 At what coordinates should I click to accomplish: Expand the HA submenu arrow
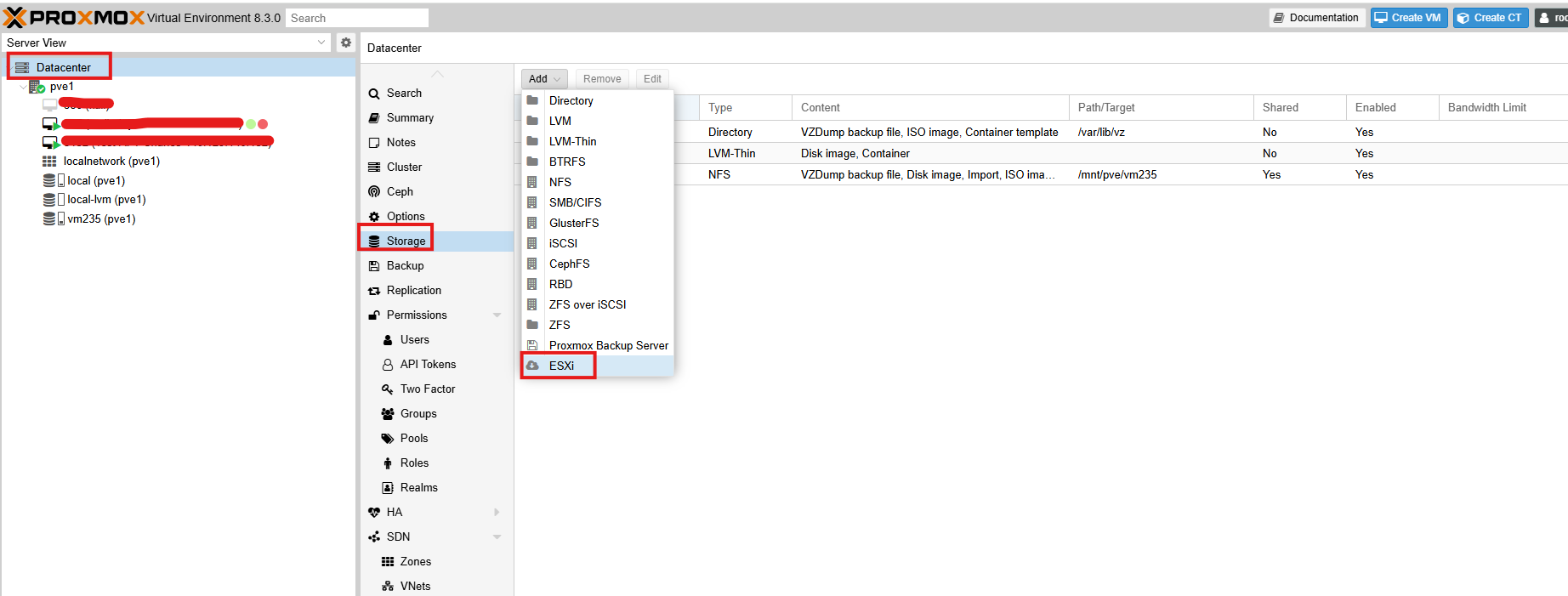(497, 513)
